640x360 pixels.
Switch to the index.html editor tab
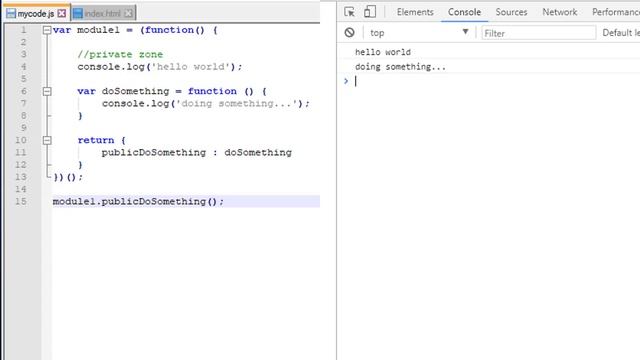104,13
